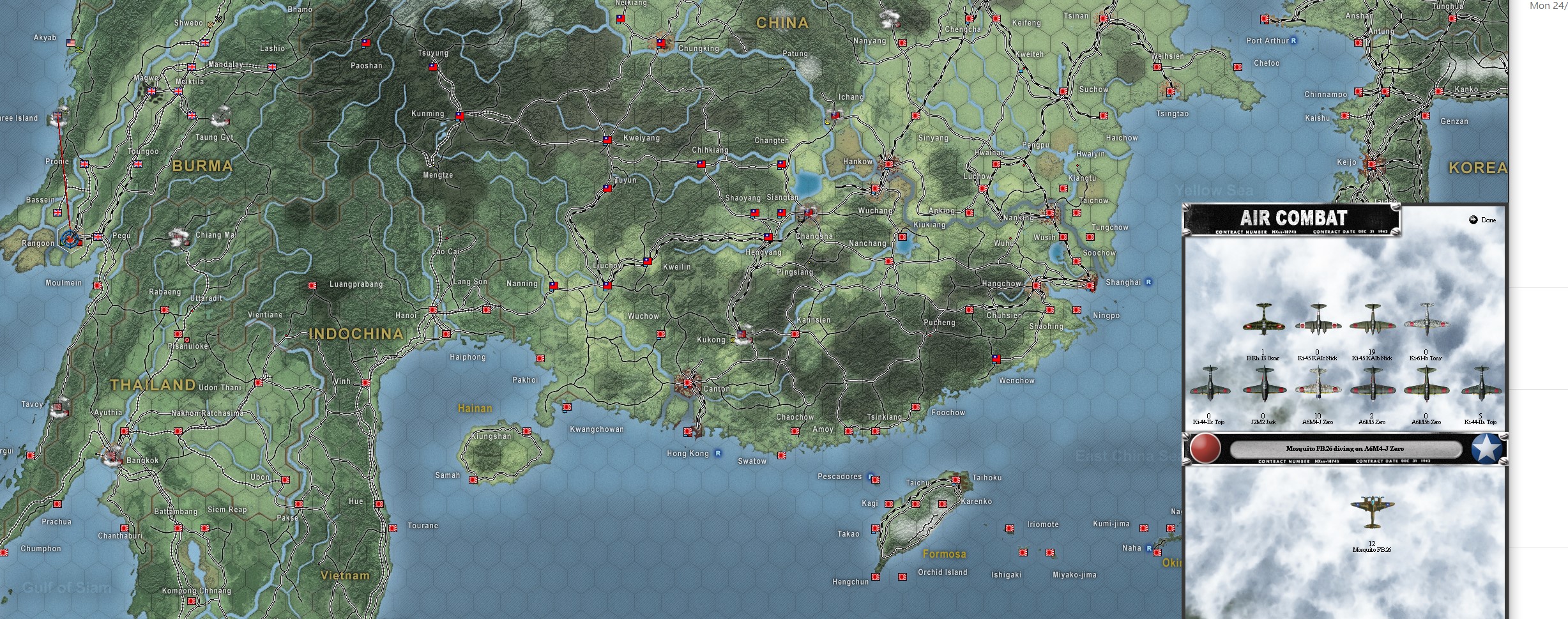
Task: Select the Nanning base flag
Action: [553, 286]
